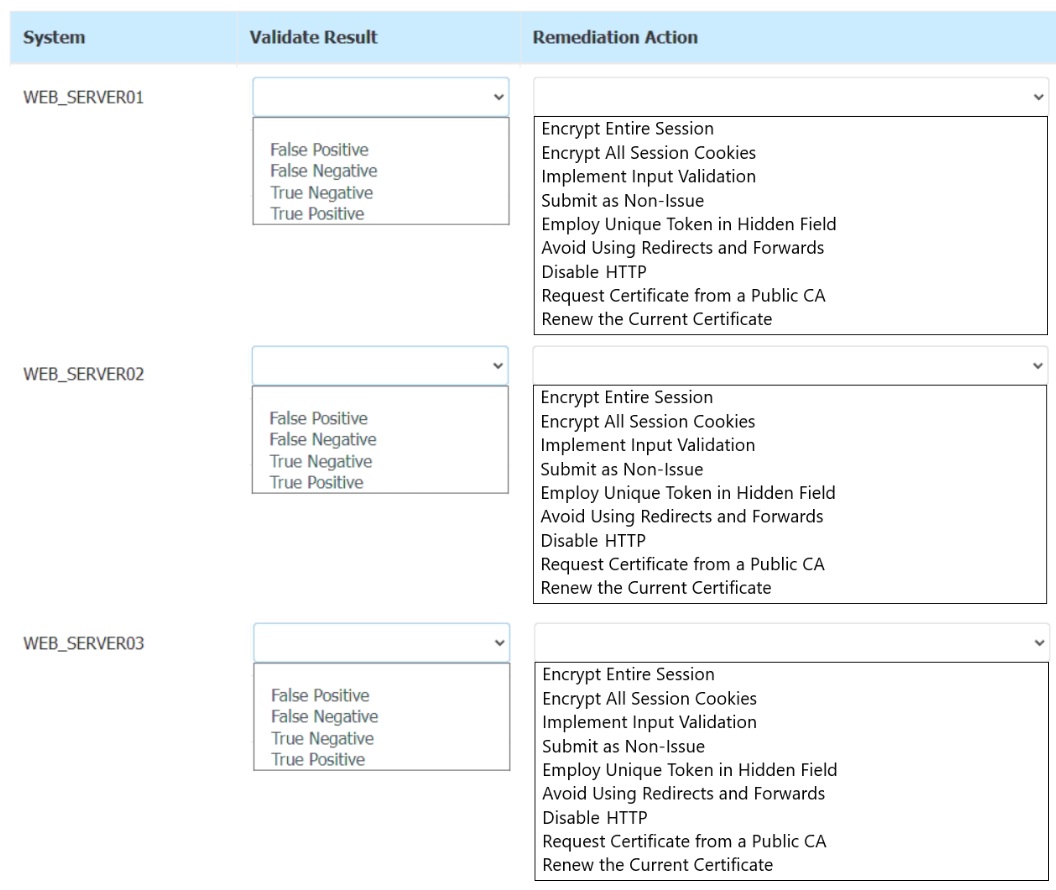Open the Remediation Action dropdown for WEB_SERVER03
This screenshot has width=1056, height=890.
click(x=790, y=641)
